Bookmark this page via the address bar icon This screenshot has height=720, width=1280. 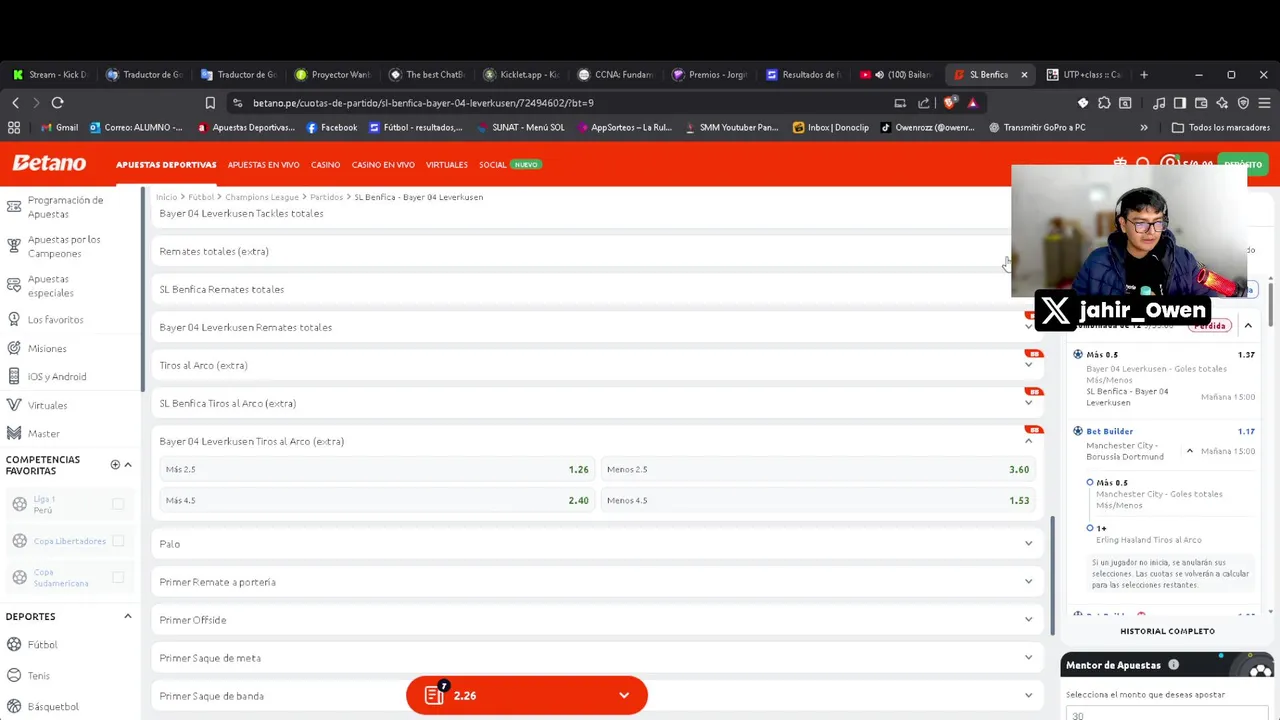coord(210,102)
